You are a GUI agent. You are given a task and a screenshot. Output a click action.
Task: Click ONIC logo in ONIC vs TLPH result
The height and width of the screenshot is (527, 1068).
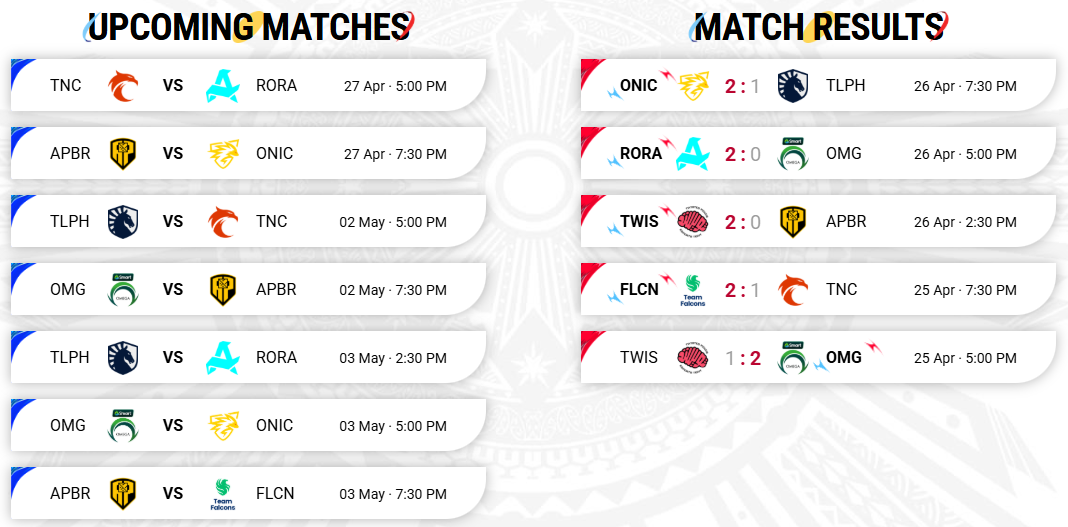[x=693, y=86]
